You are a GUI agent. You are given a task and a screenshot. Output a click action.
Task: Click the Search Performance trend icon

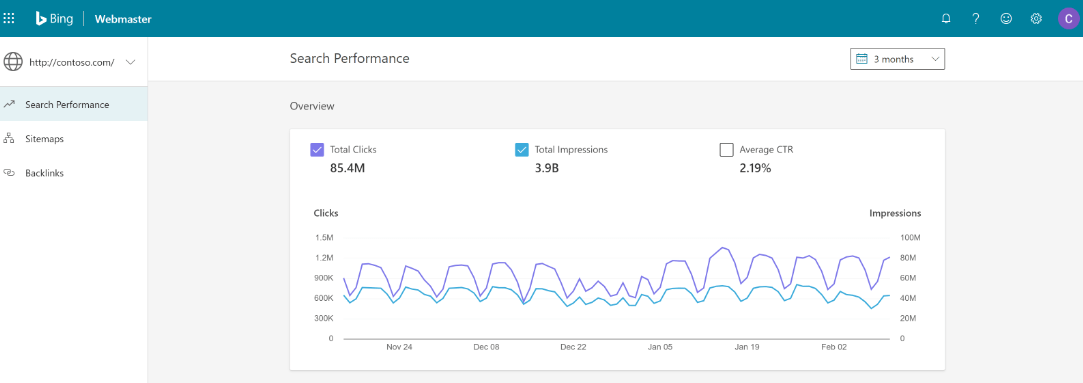click(x=9, y=104)
